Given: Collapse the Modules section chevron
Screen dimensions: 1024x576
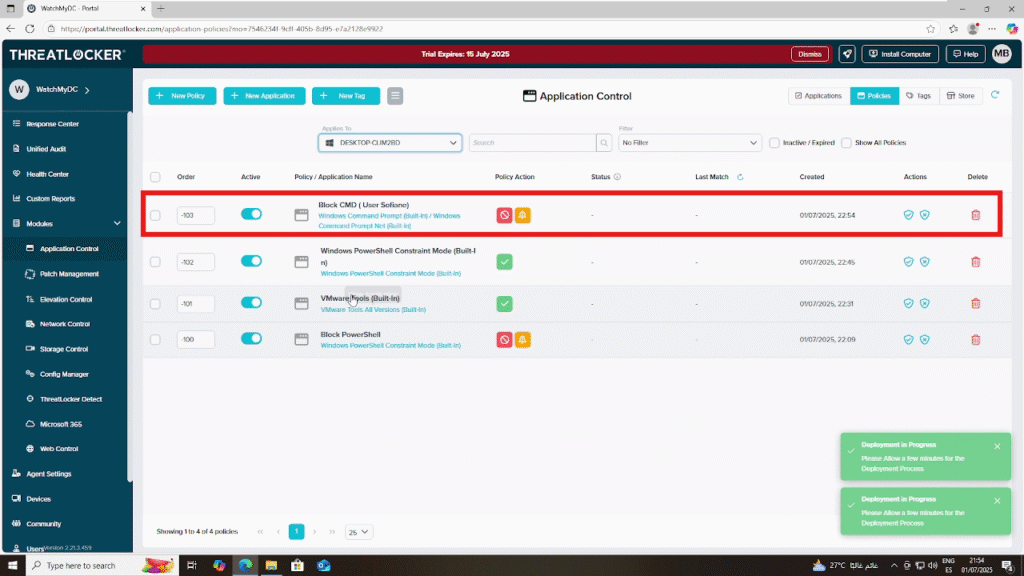Looking at the screenshot, I should (117, 223).
